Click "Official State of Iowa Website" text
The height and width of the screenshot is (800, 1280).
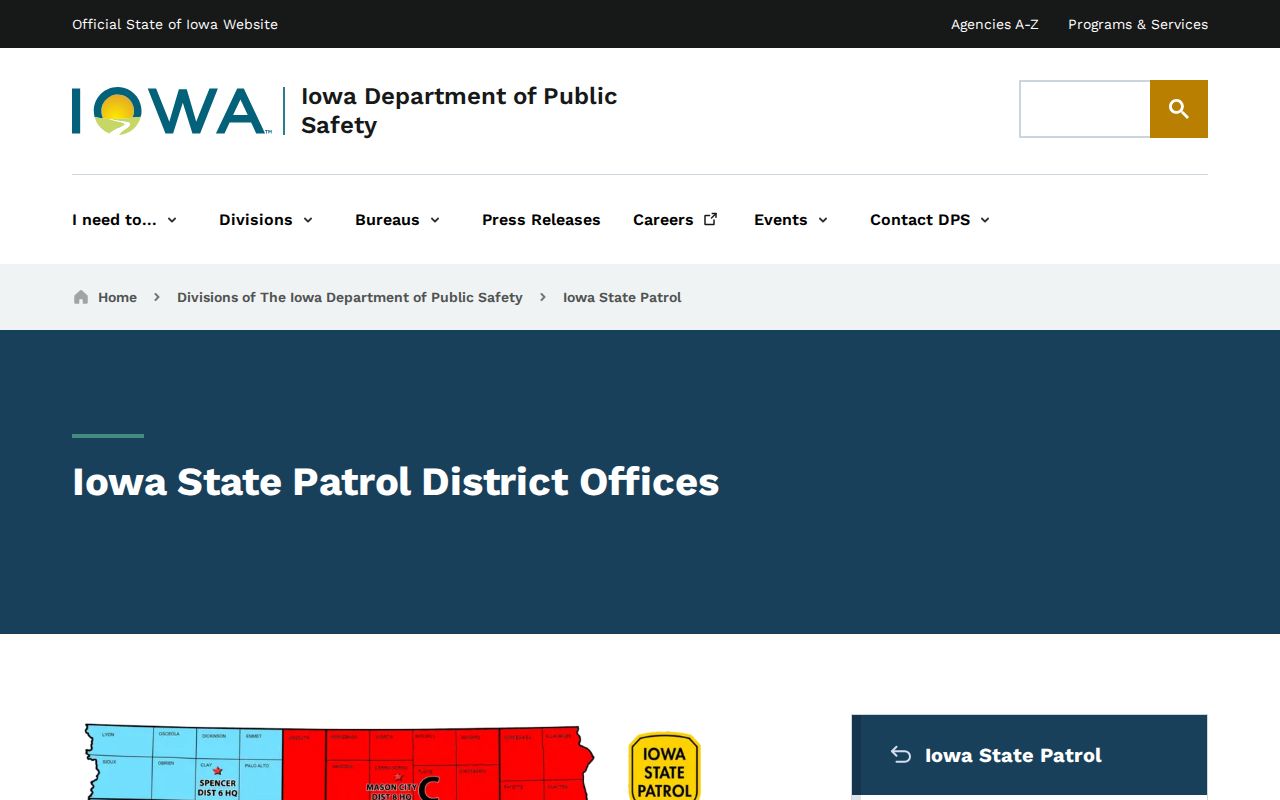tap(175, 24)
